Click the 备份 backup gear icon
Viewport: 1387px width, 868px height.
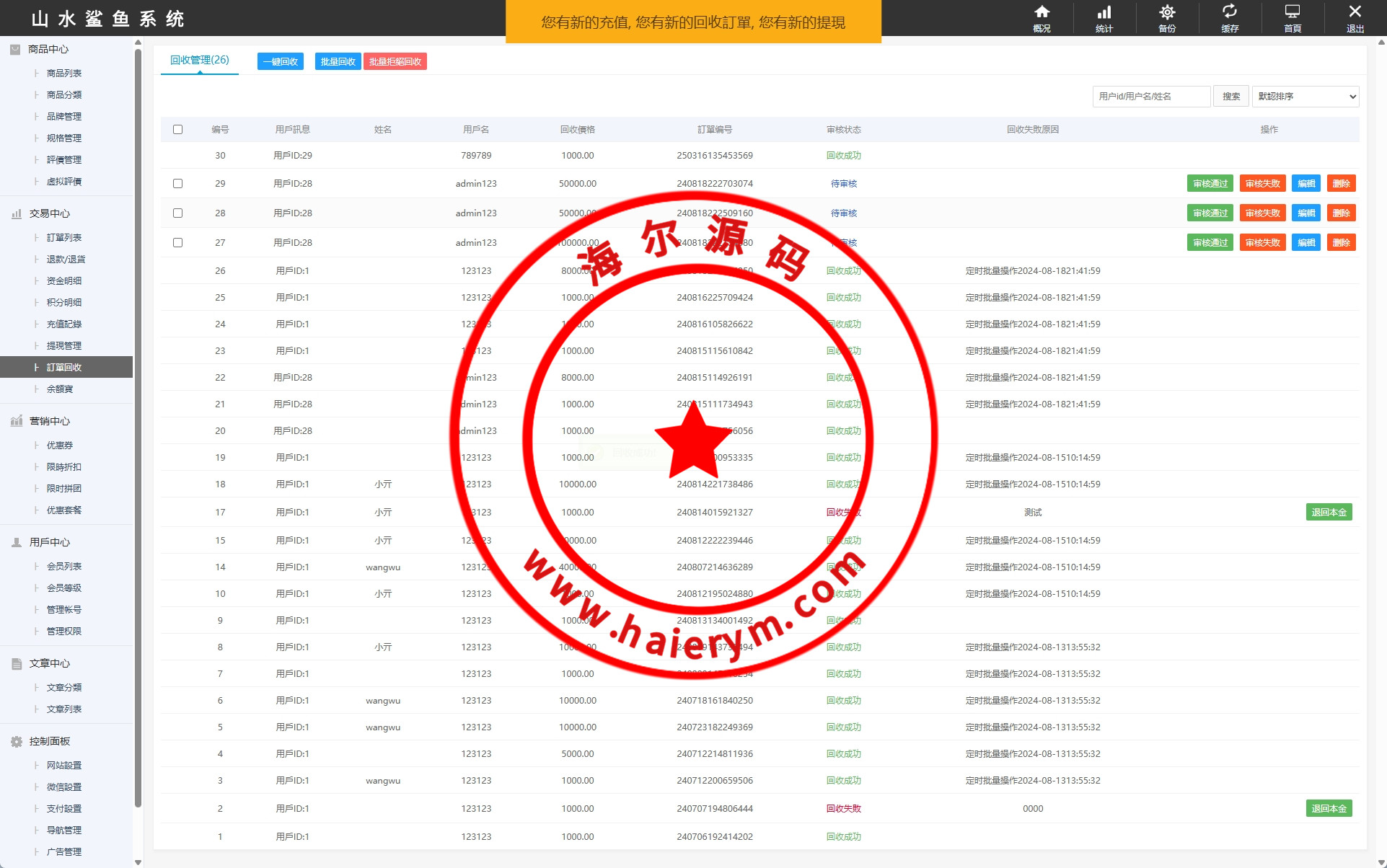(1166, 12)
